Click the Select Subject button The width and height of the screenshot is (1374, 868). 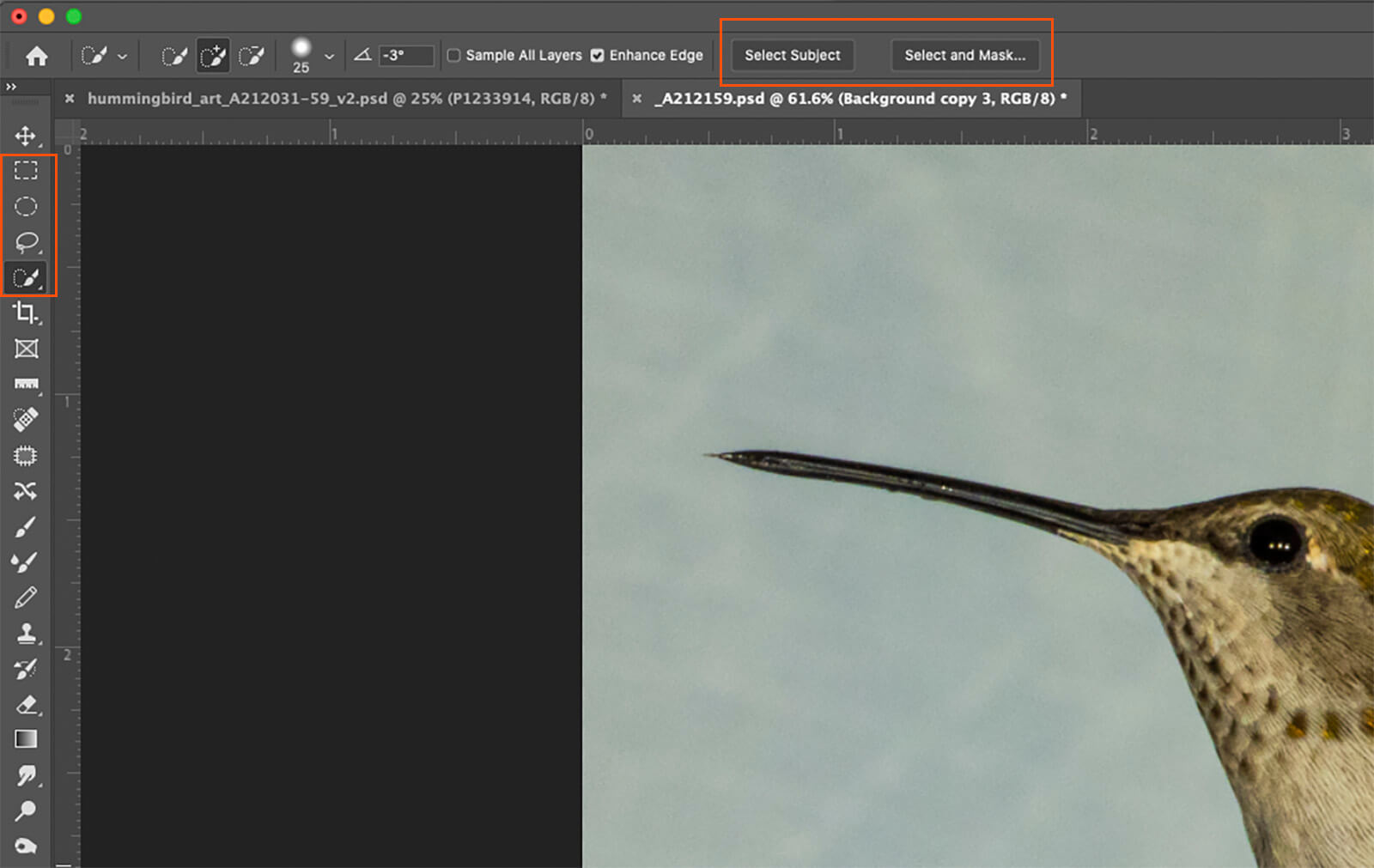tap(792, 56)
